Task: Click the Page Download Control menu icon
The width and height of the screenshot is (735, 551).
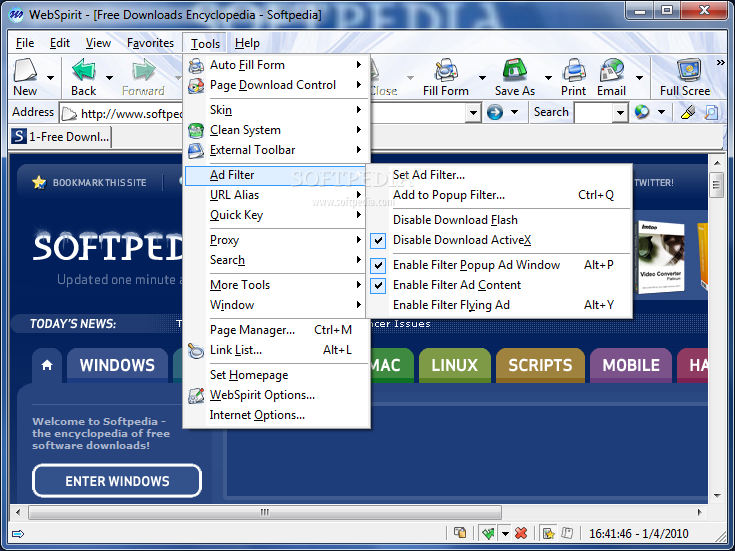Action: pos(196,85)
